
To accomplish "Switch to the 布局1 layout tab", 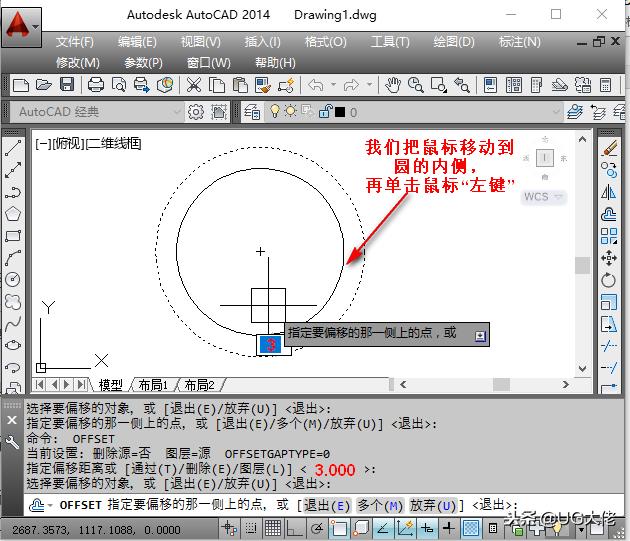I will (x=152, y=385).
